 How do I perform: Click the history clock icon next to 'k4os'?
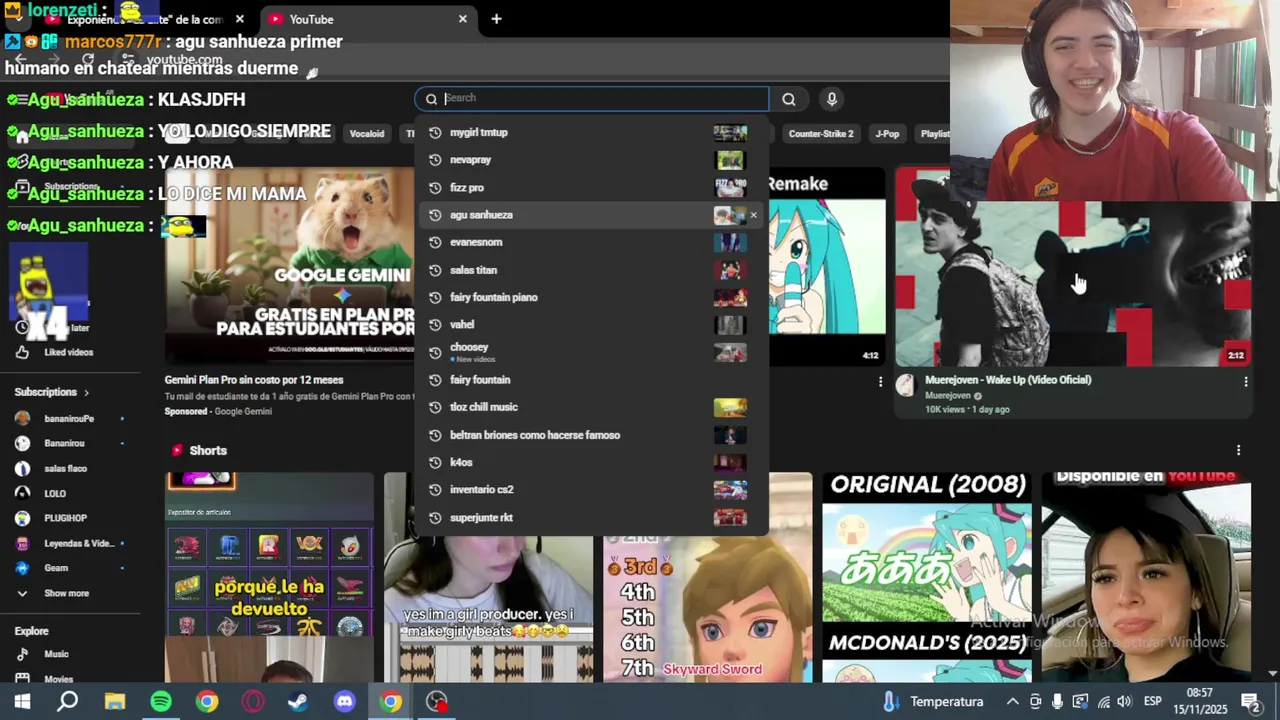pos(435,462)
